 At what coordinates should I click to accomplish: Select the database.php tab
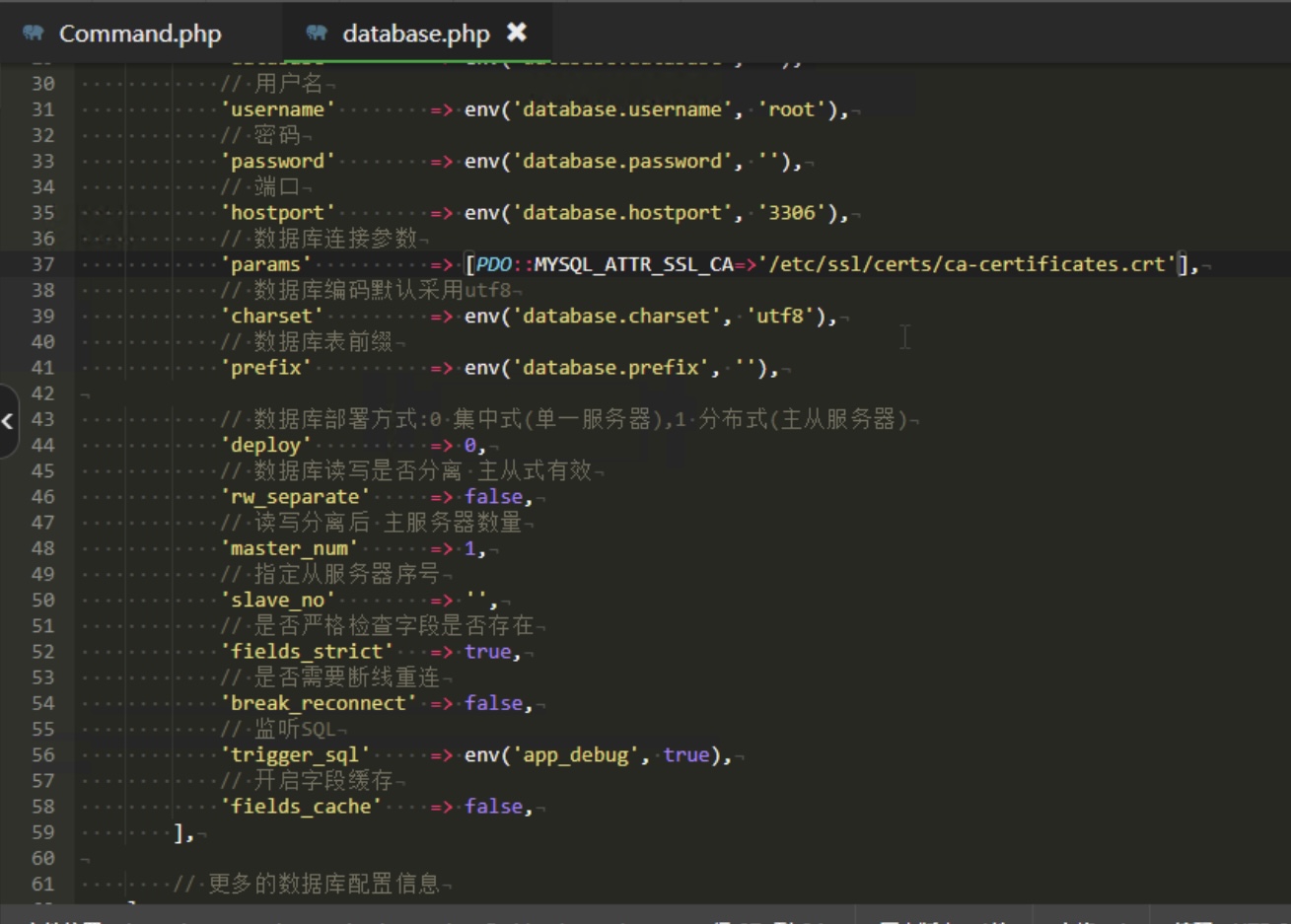click(x=414, y=33)
